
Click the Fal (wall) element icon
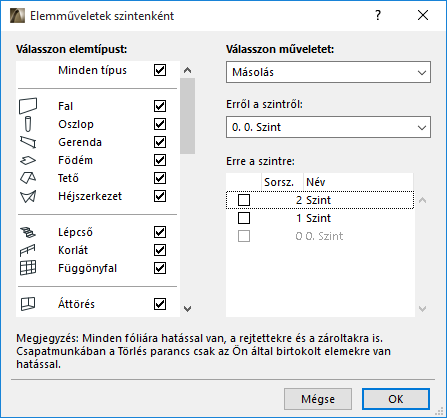click(x=28, y=106)
